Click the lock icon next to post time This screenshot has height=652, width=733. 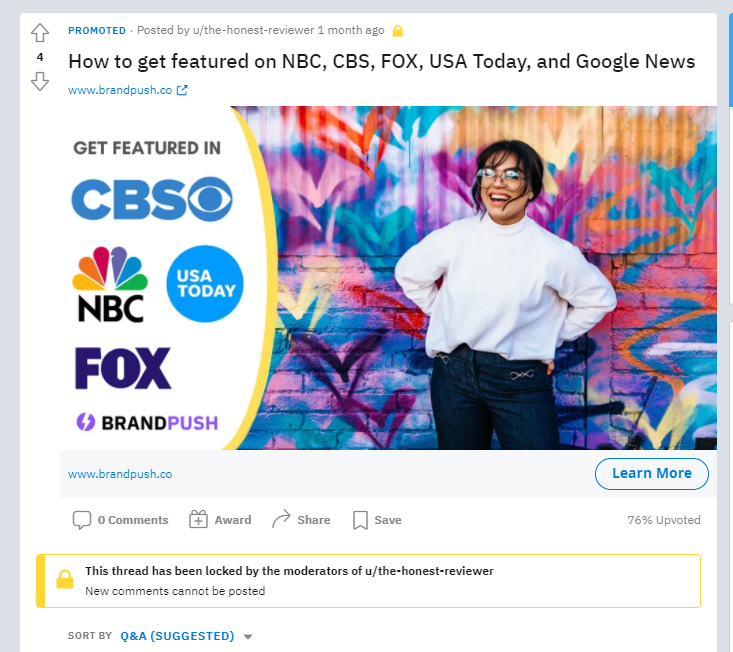398,31
